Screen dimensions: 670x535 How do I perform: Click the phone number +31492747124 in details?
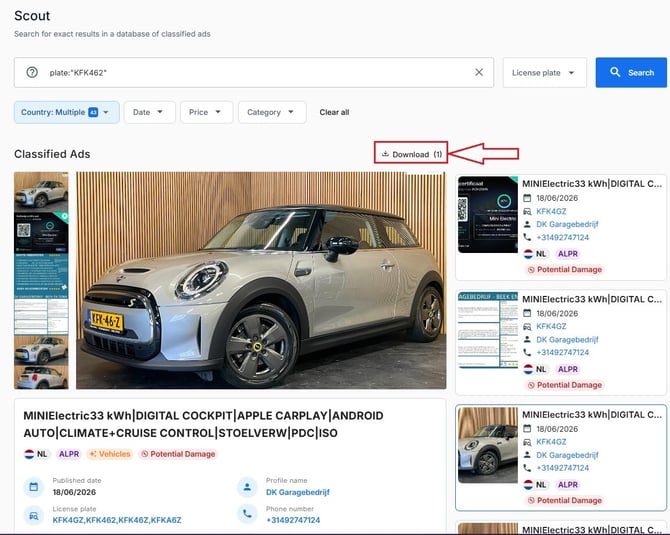coord(293,520)
